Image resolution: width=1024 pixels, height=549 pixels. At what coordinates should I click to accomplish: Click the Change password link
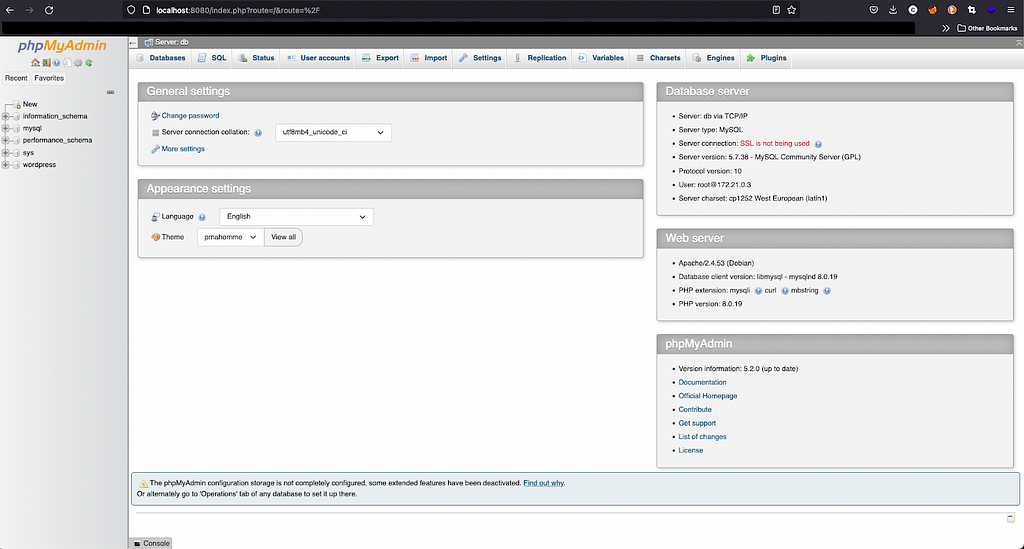point(190,116)
